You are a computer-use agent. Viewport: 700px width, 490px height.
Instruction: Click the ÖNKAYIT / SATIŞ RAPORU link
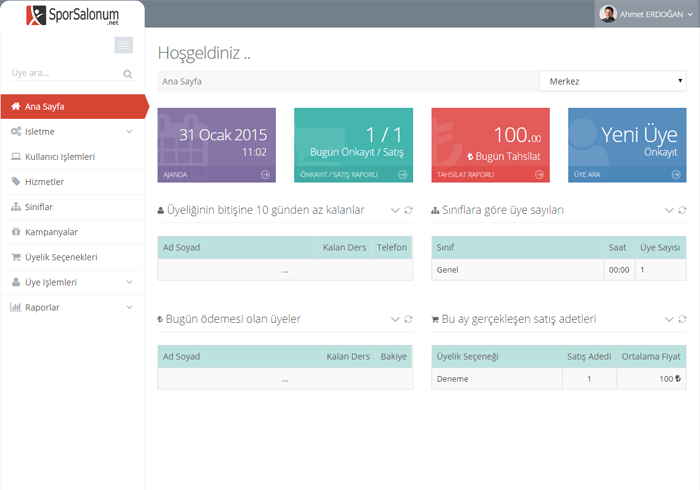coord(338,174)
